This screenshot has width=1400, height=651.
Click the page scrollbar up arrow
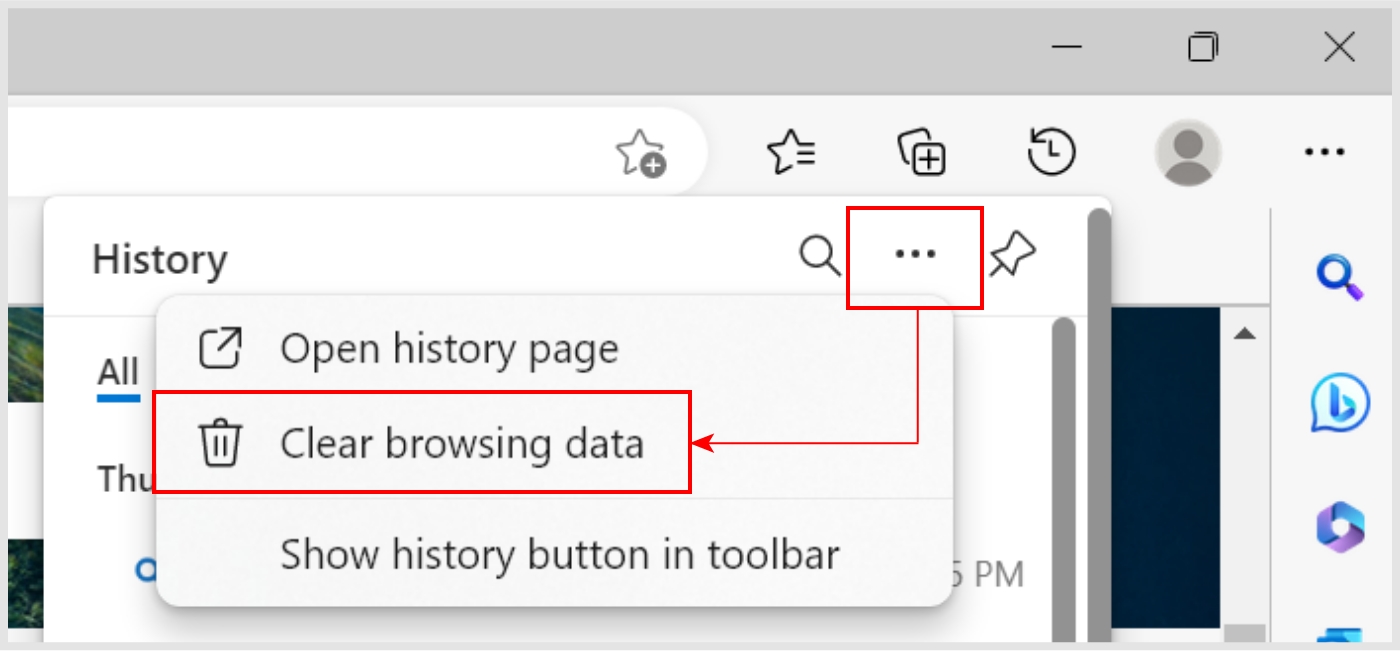(1245, 333)
